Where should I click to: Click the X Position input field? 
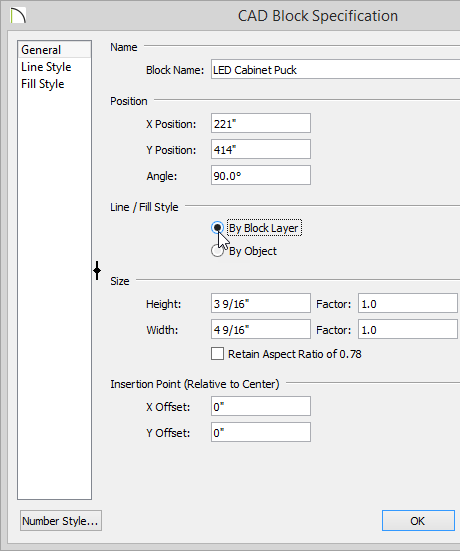(261, 123)
